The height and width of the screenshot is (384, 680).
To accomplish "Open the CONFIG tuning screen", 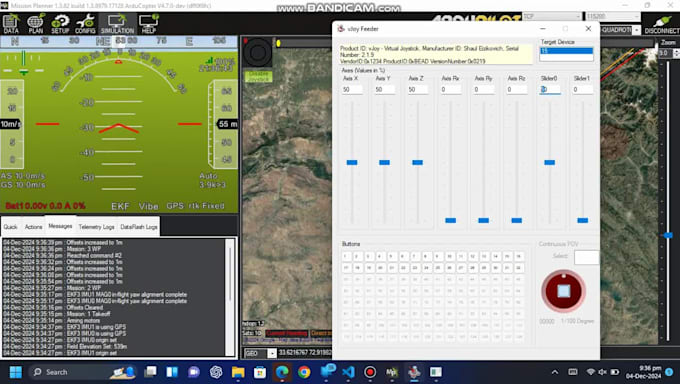I will click(x=85, y=23).
